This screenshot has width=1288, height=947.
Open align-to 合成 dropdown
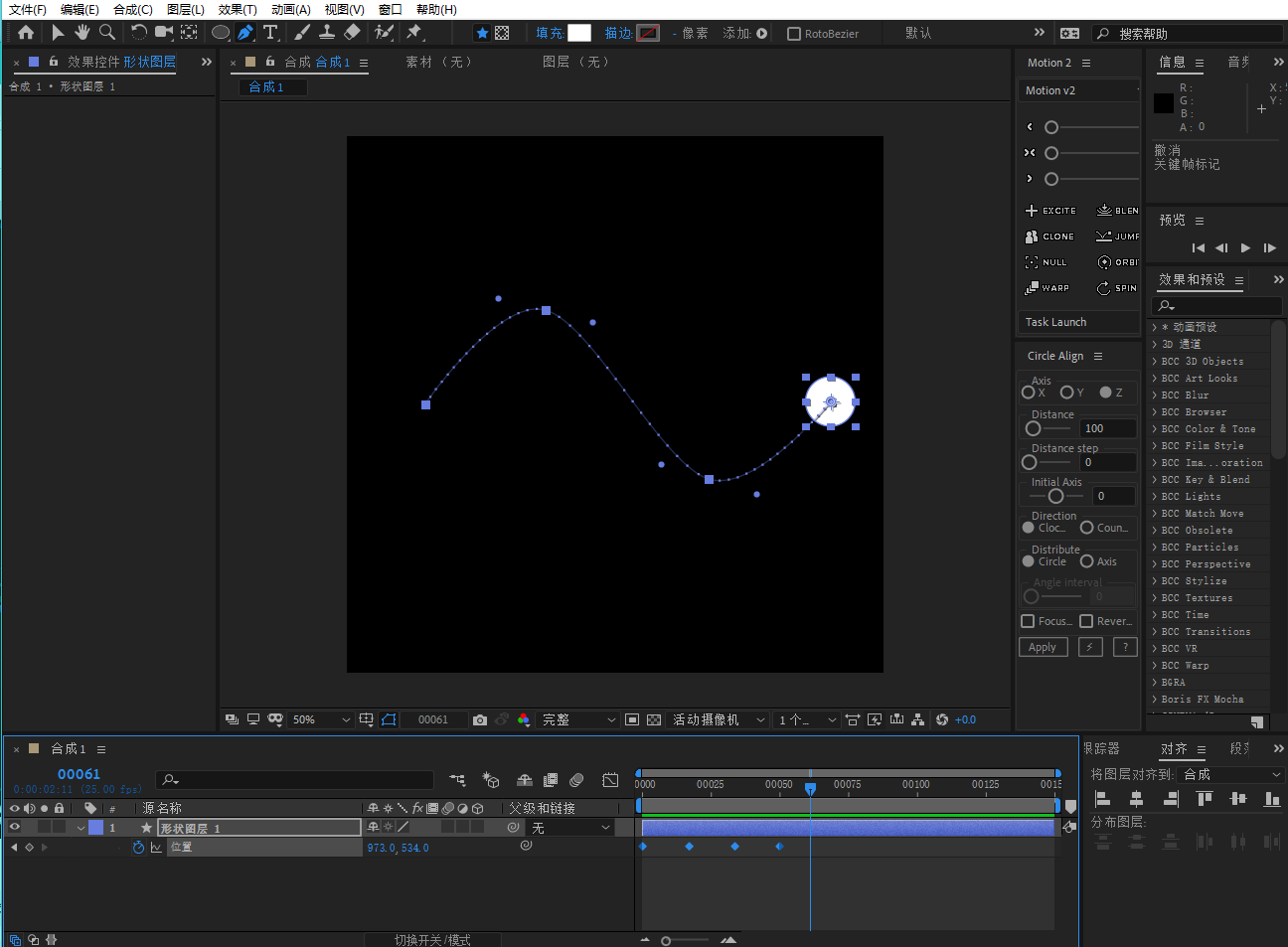coord(1231,774)
